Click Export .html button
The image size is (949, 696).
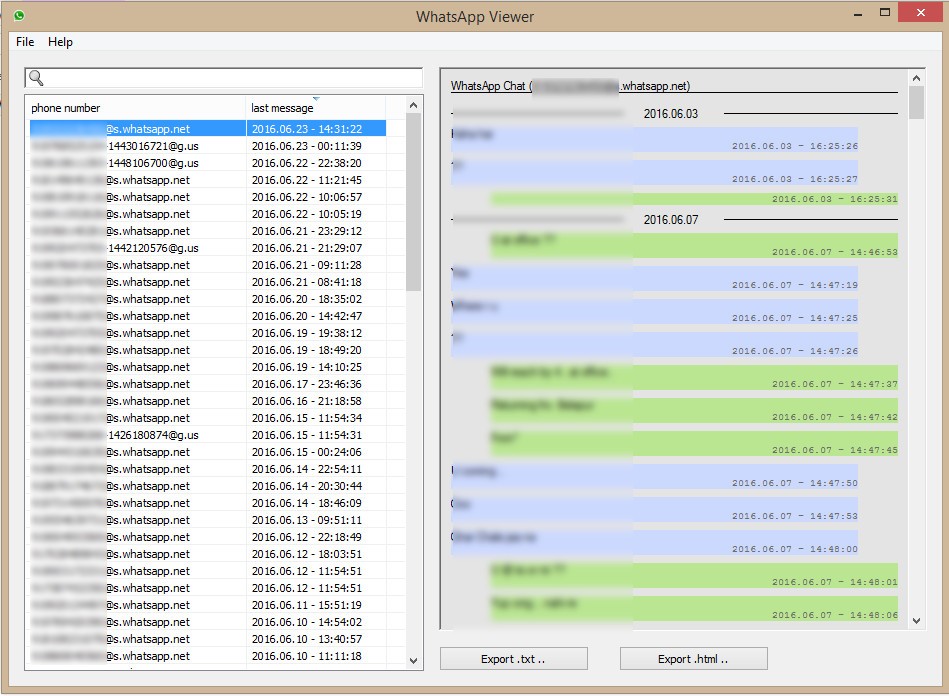coord(693,658)
